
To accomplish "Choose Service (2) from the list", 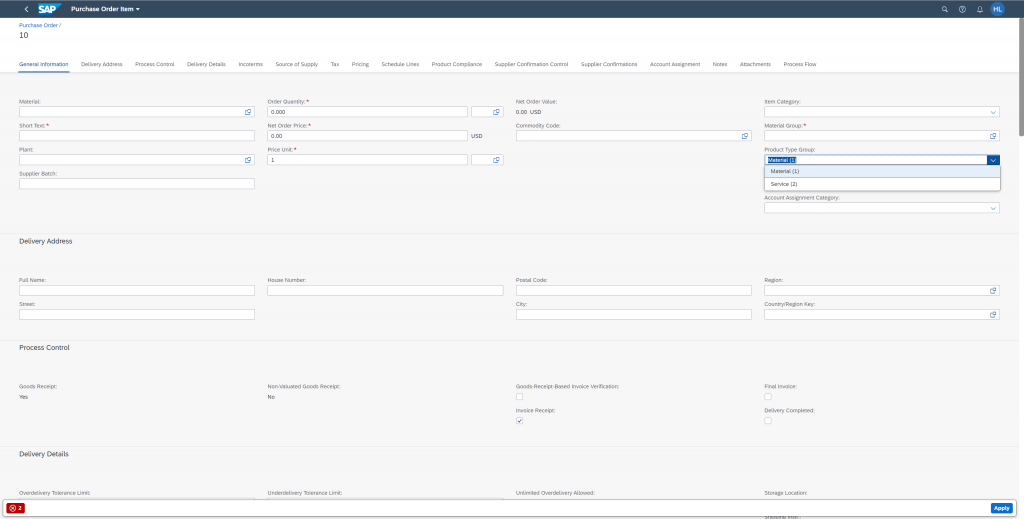I will click(882, 184).
